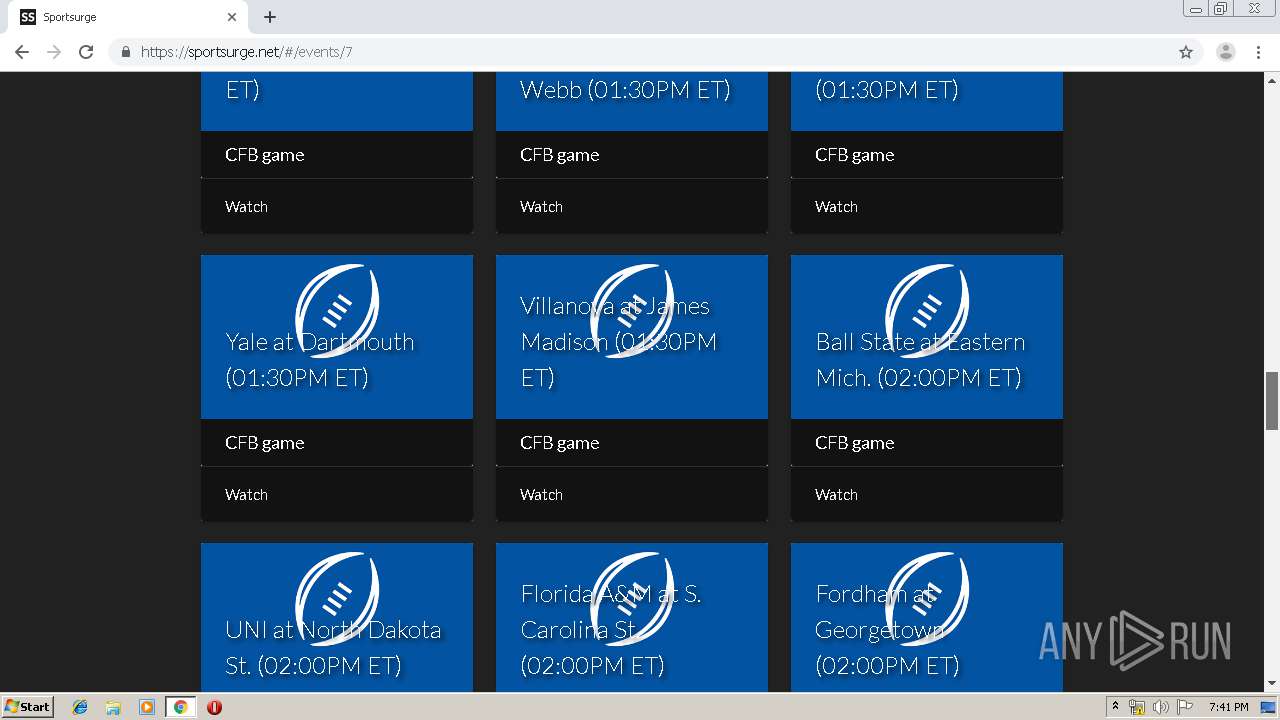Image resolution: width=1280 pixels, height=720 pixels.
Task: Open the Action Center flag icon
Action: point(1185,707)
